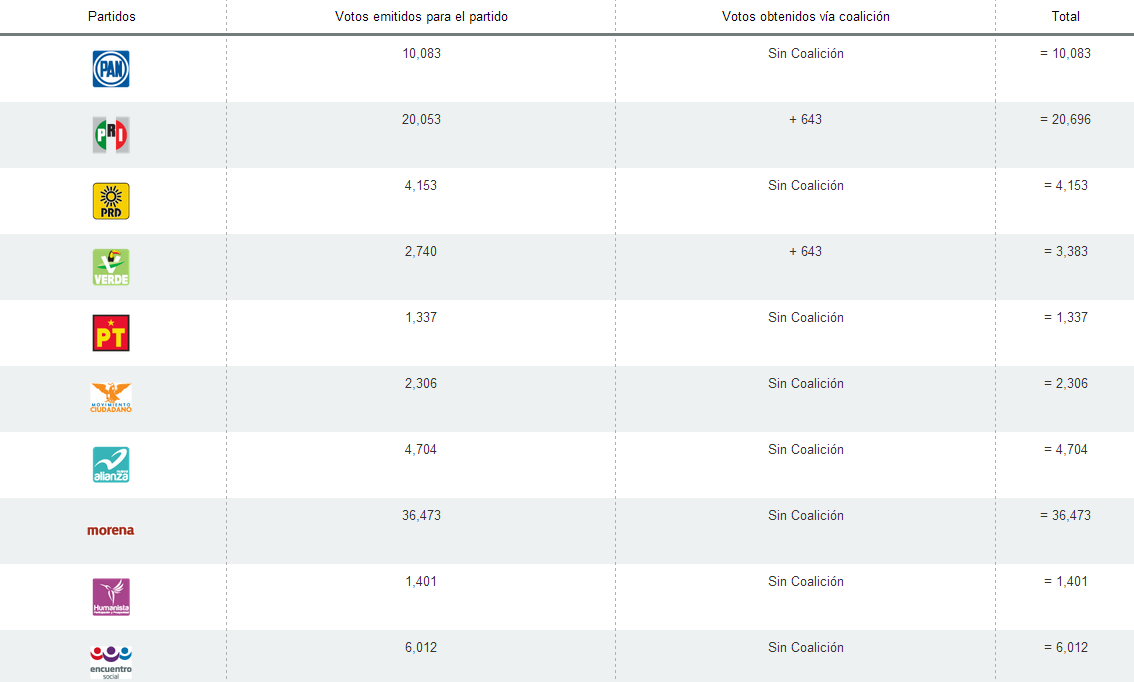Click the PRI party logo
Image resolution: width=1134 pixels, height=682 pixels.
click(x=111, y=135)
